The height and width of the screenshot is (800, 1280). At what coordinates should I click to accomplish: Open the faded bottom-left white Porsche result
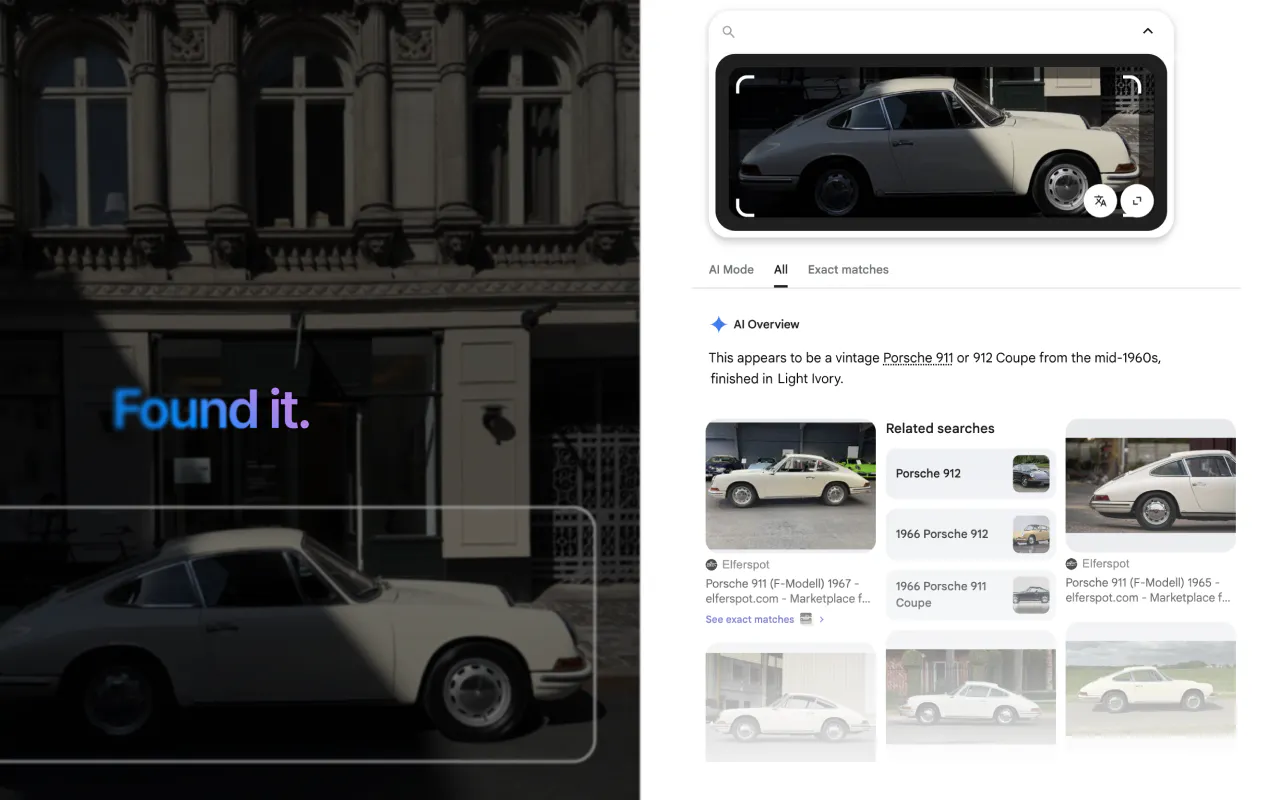pos(790,702)
